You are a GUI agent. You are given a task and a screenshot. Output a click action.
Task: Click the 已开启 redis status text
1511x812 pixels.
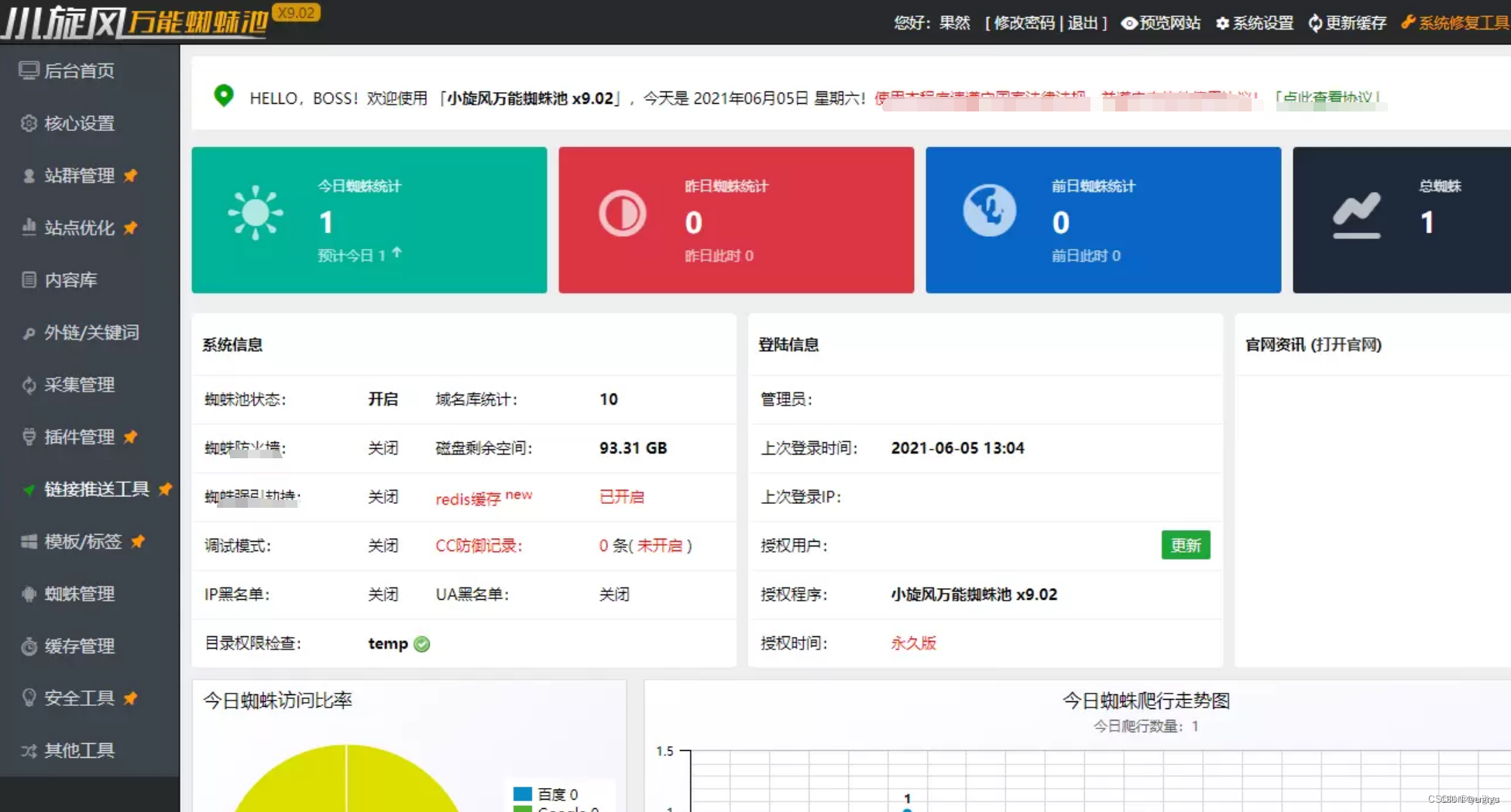pyautogui.click(x=622, y=497)
